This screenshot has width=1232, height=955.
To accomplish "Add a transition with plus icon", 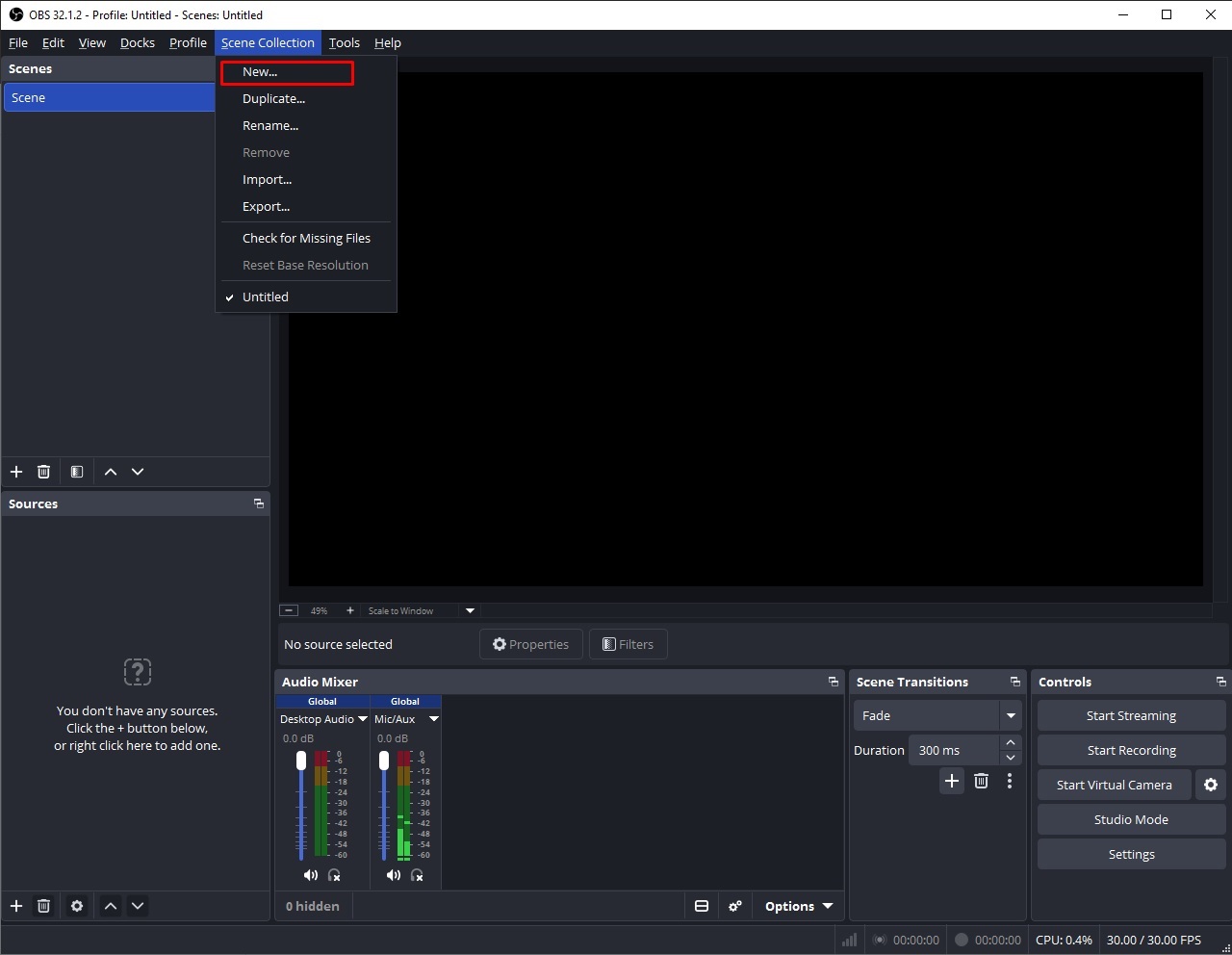I will [x=952, y=781].
